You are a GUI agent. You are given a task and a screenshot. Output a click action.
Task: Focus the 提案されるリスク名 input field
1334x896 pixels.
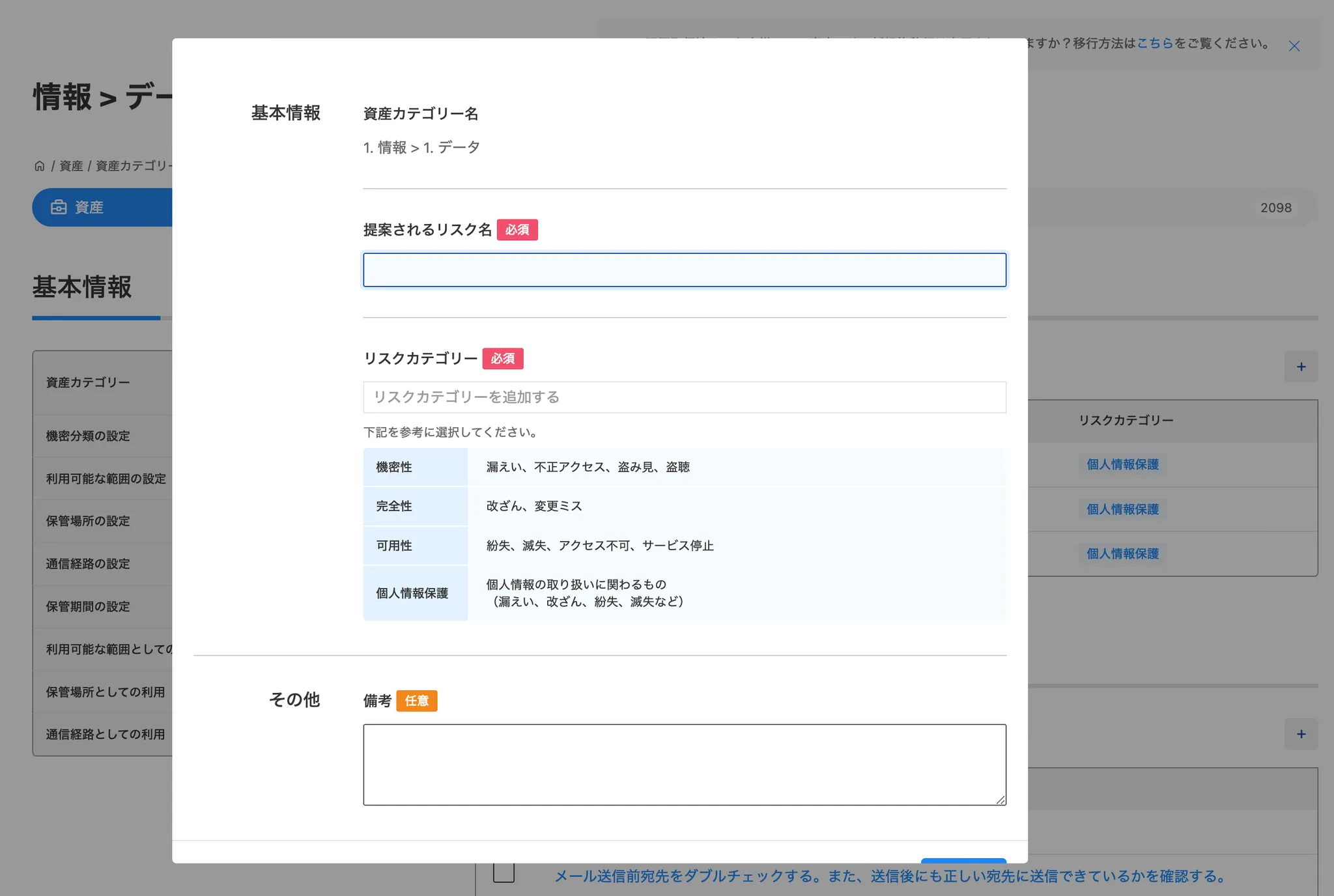(x=684, y=270)
